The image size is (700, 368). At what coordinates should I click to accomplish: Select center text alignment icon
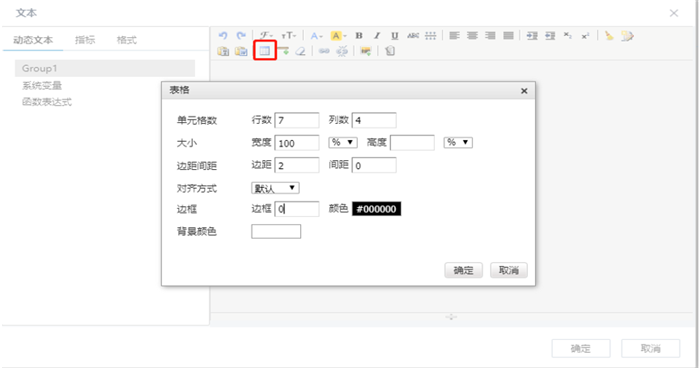pyautogui.click(x=472, y=36)
